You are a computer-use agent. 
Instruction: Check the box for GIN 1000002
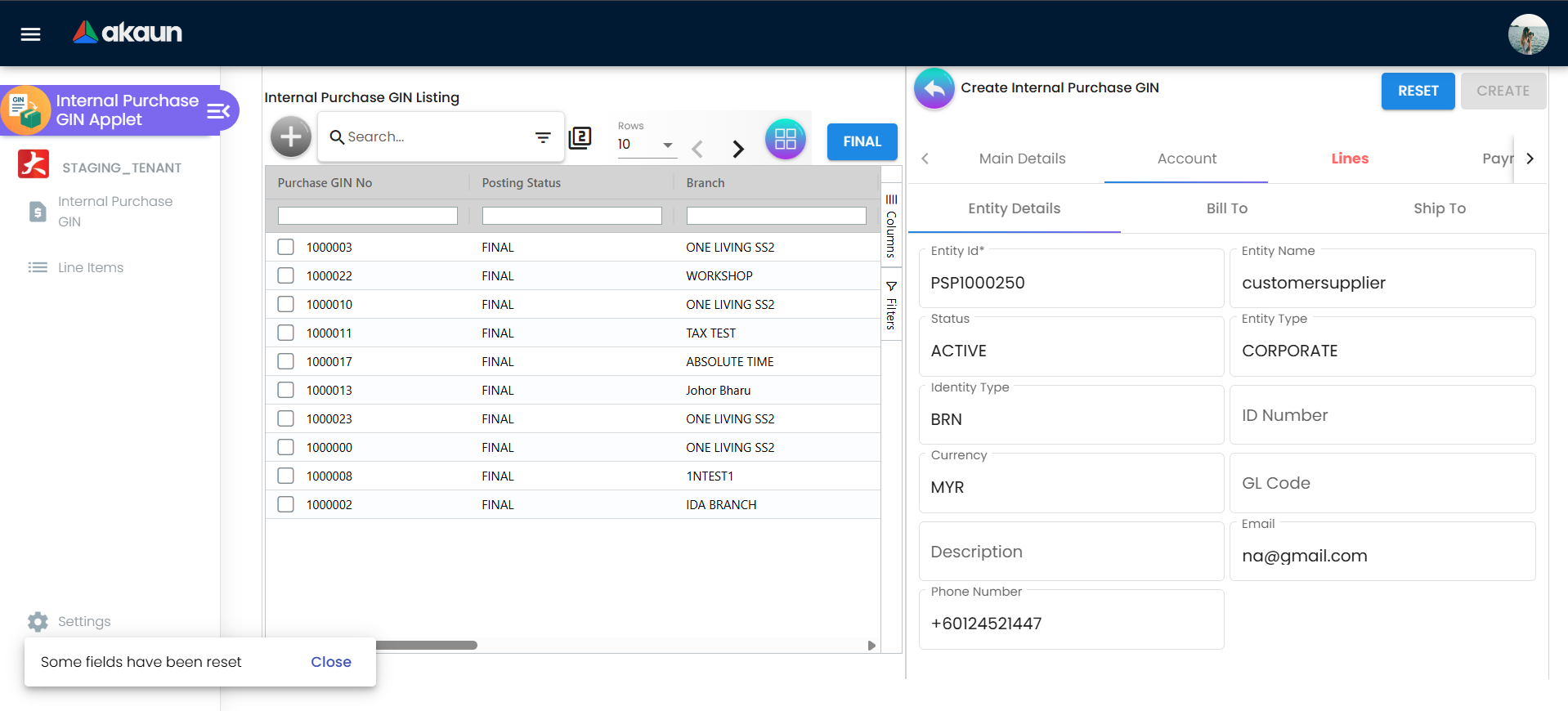(285, 504)
